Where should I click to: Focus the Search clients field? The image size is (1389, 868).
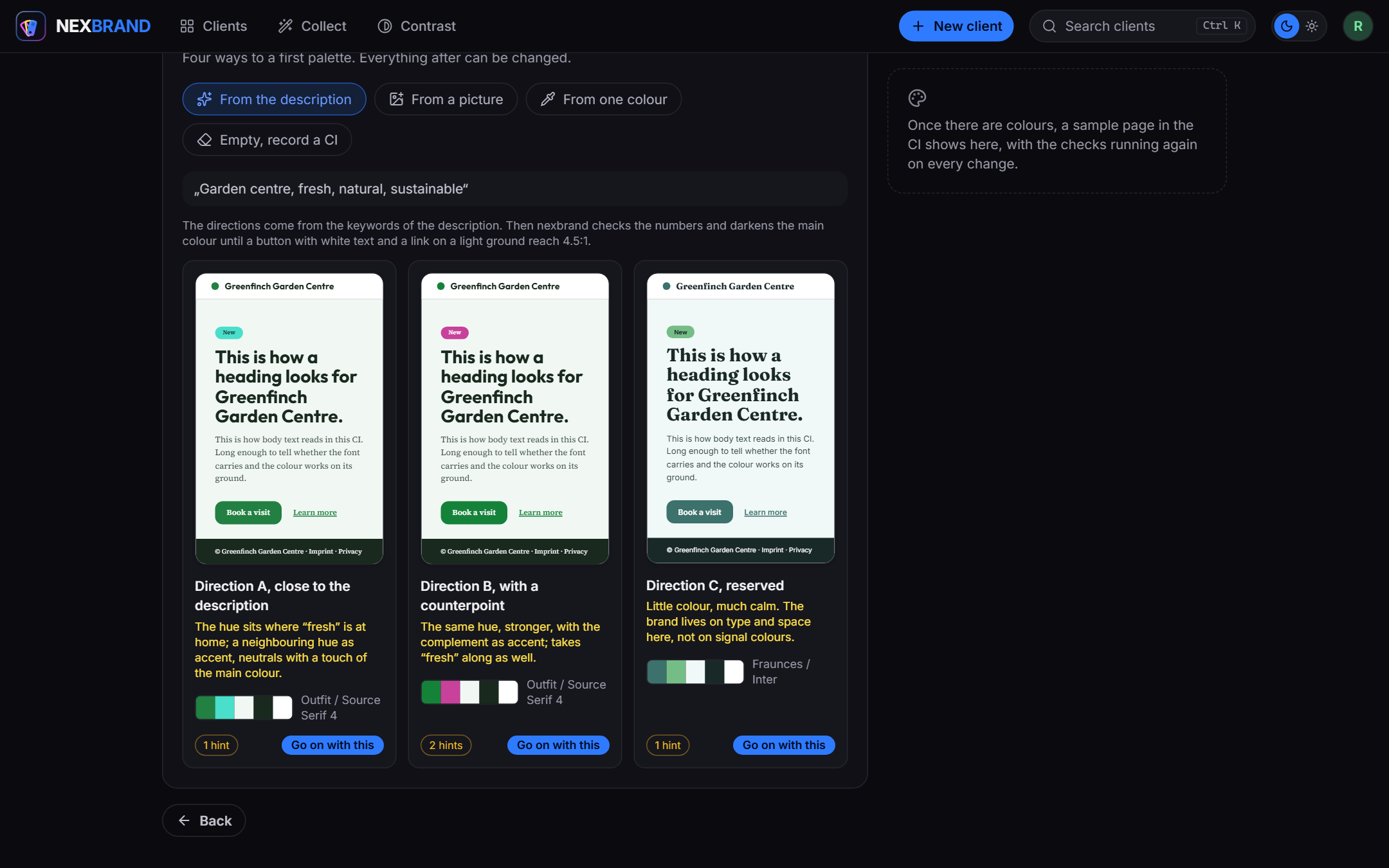[1142, 26]
